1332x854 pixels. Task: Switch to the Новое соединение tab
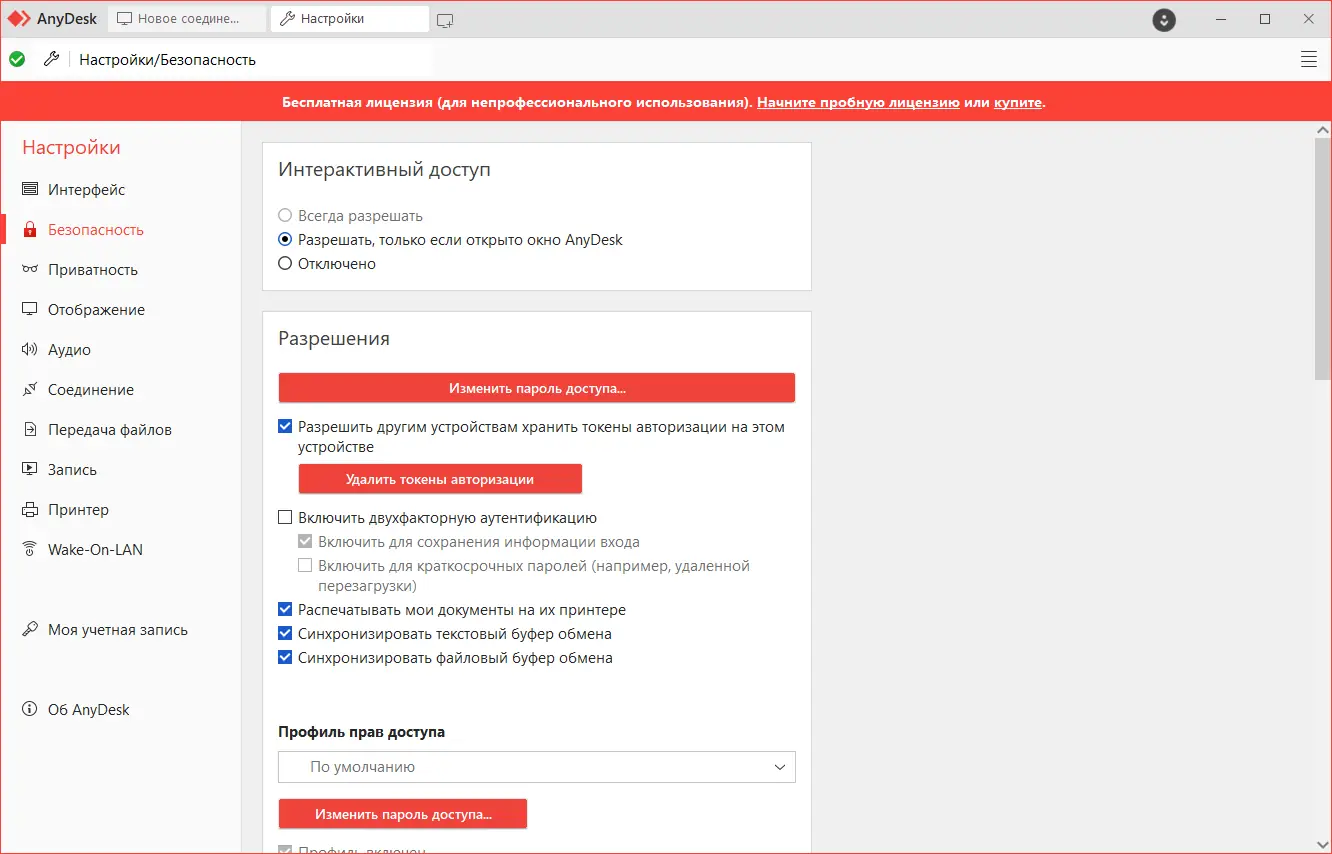pyautogui.click(x=186, y=18)
